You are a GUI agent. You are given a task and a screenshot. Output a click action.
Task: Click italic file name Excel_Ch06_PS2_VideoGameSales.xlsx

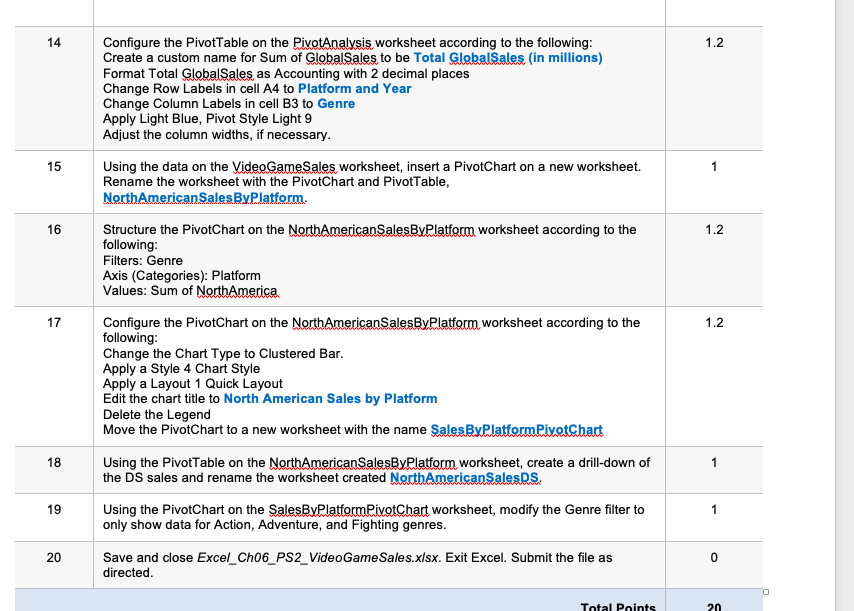coord(318,558)
